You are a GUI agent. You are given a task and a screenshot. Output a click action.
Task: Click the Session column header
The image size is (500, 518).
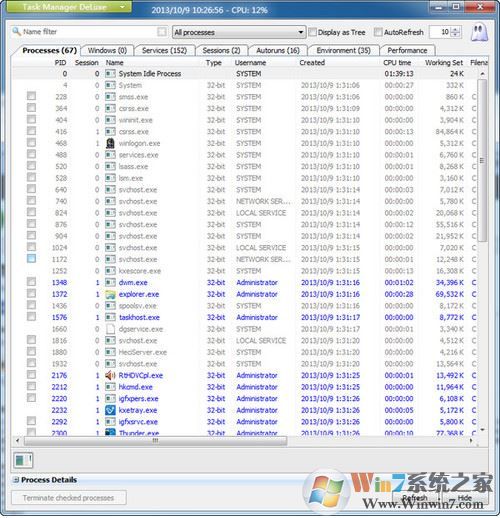(x=86, y=63)
